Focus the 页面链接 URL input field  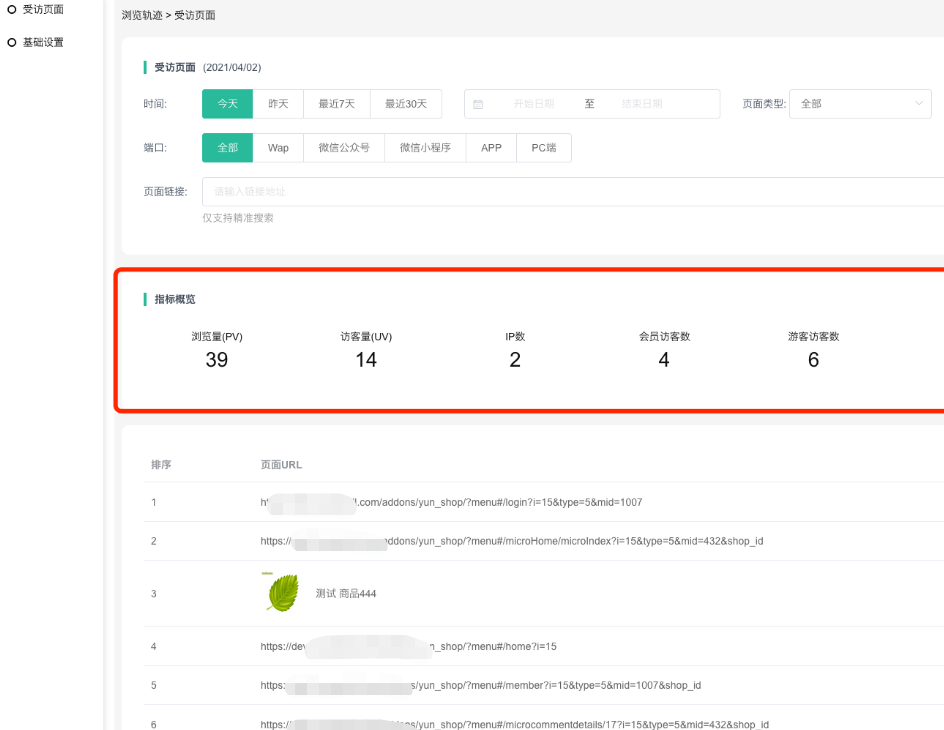coord(570,191)
